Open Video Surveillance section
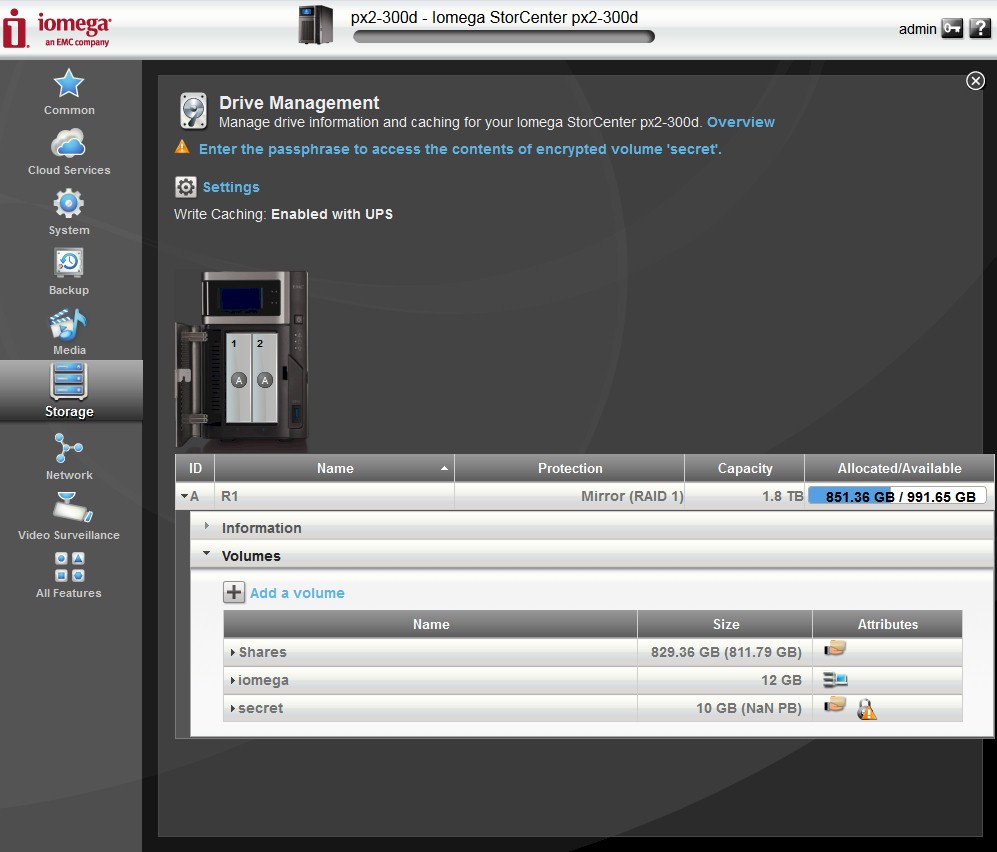Image resolution: width=997 pixels, height=852 pixels. click(x=69, y=516)
